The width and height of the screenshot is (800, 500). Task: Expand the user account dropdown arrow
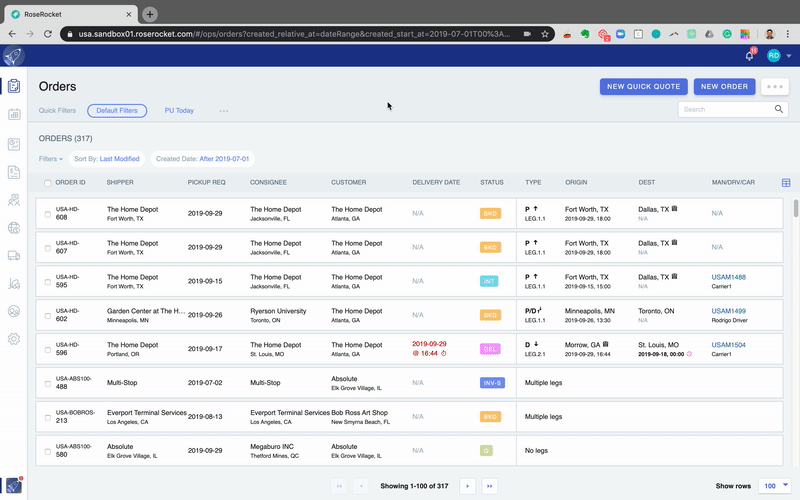[x=789, y=56]
